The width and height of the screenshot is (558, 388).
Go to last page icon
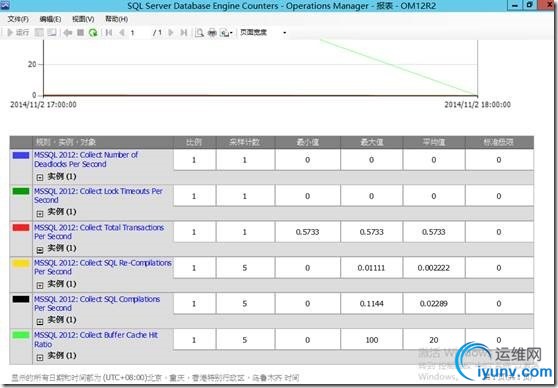pyautogui.click(x=184, y=33)
